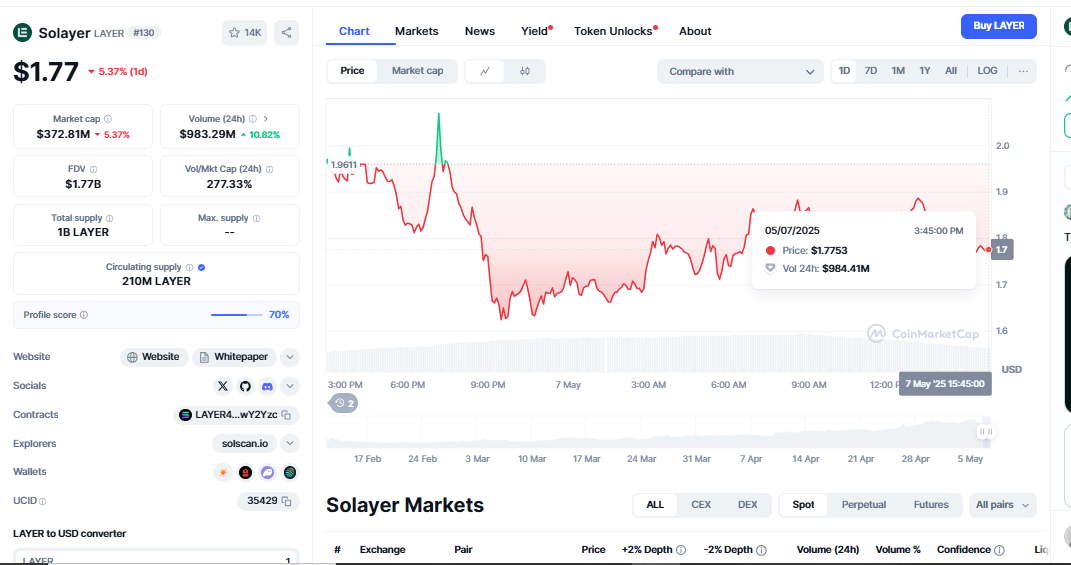
Task: Open the Compare with dropdown
Action: pos(740,72)
